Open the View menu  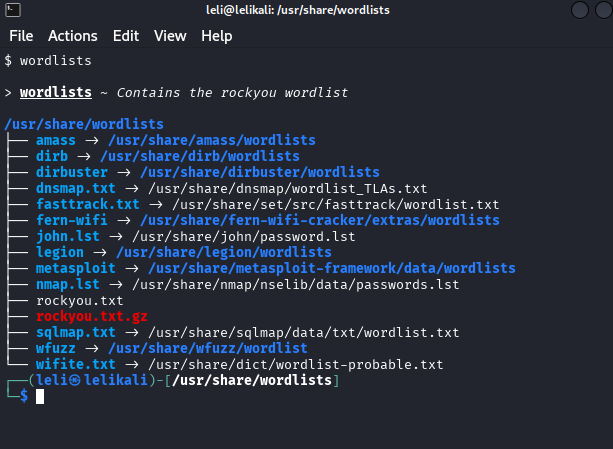pyautogui.click(x=170, y=36)
